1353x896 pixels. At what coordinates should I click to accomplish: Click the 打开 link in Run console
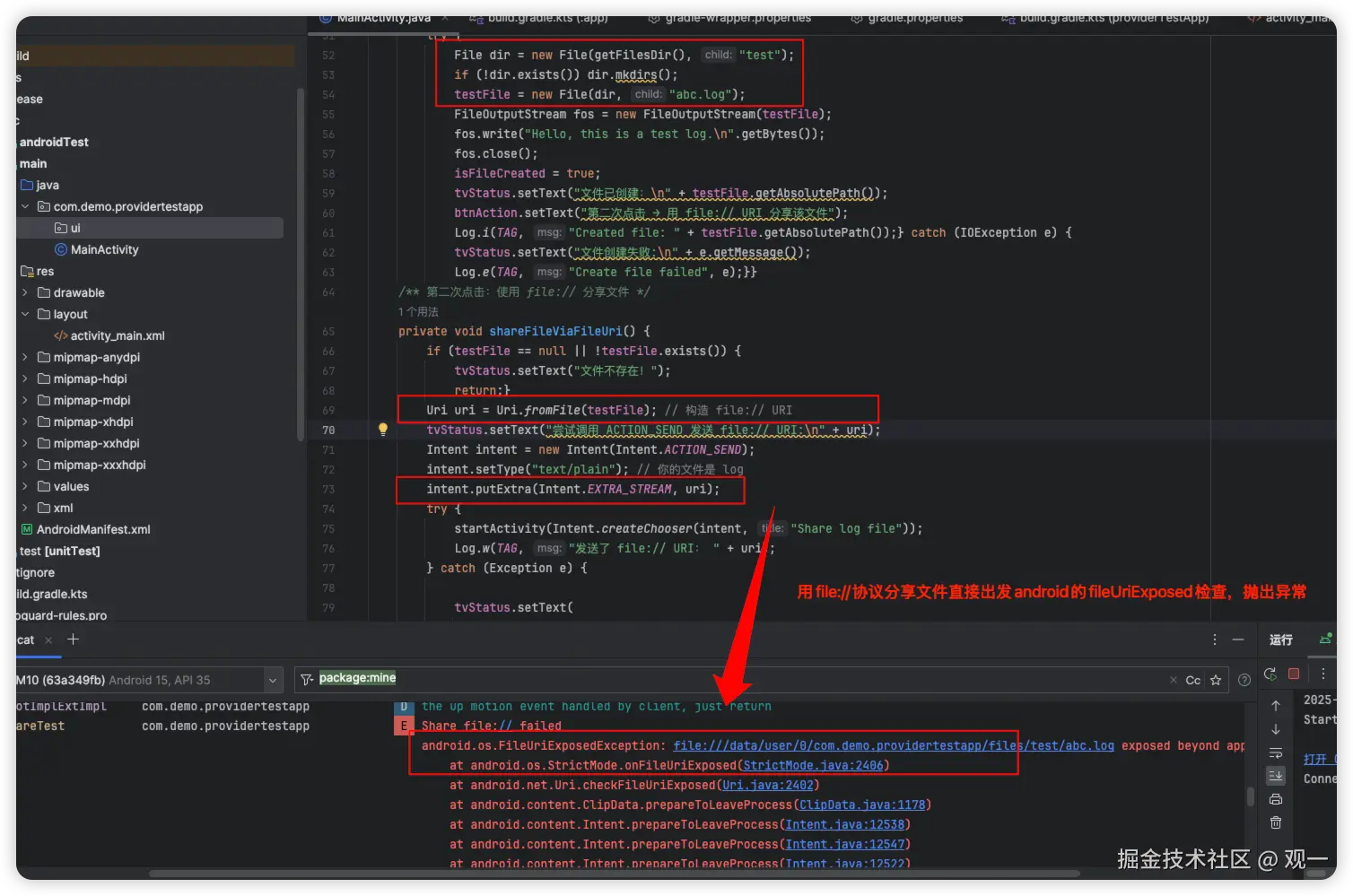point(1314,759)
